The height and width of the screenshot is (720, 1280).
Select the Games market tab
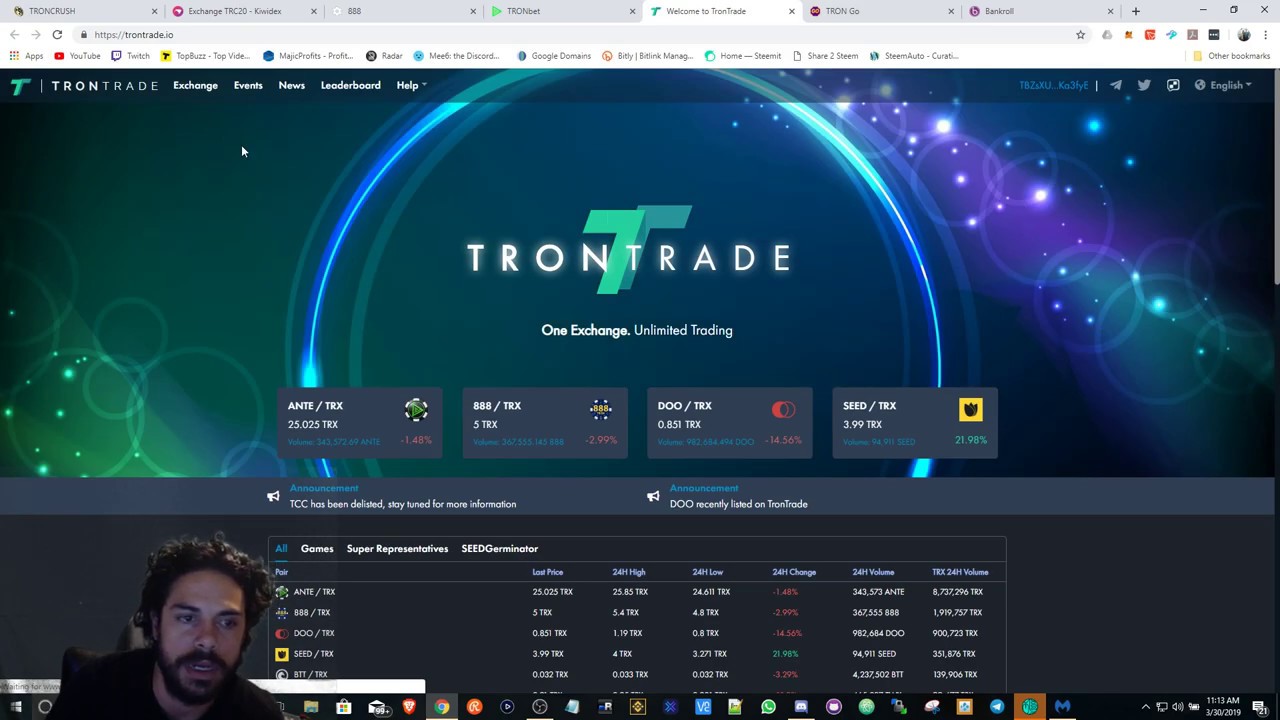coord(317,549)
